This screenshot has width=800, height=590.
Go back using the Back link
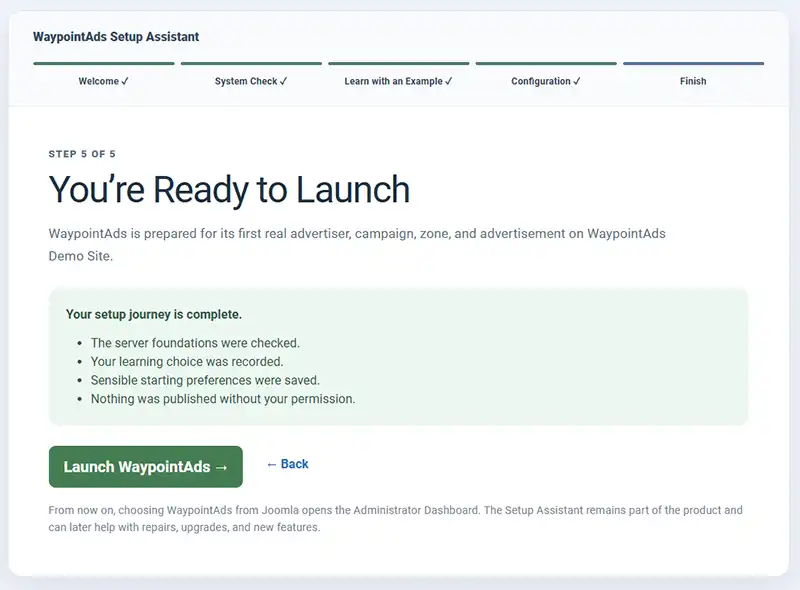(288, 464)
